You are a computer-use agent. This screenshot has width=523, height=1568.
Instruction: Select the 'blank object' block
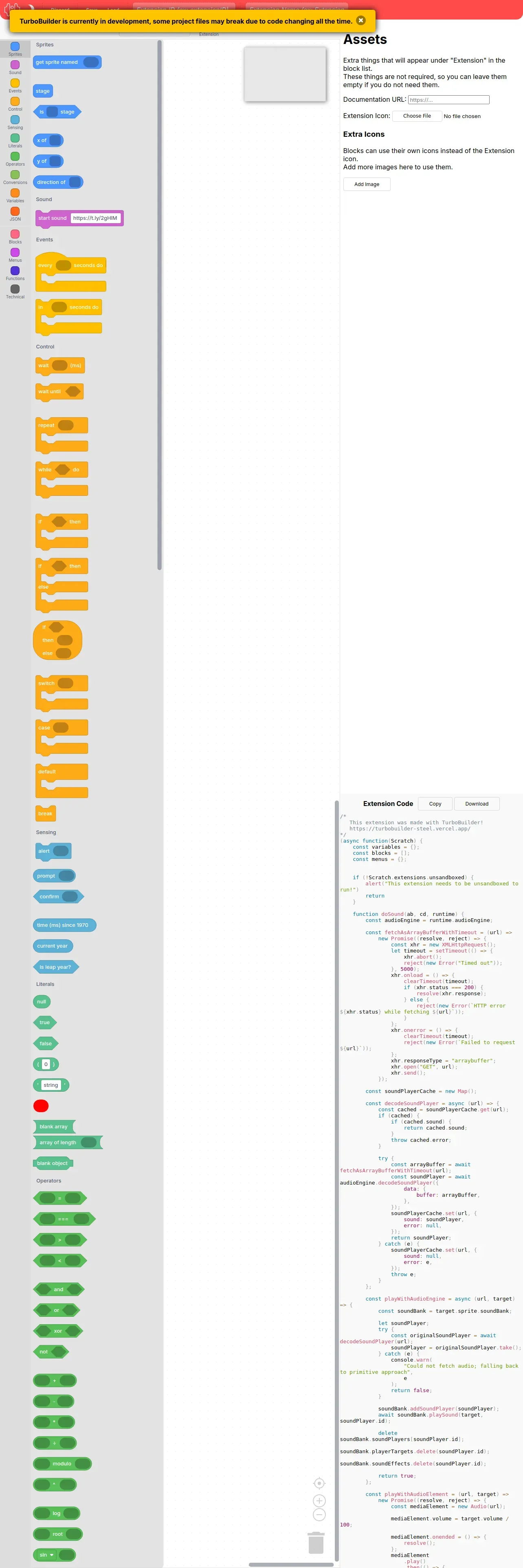[x=53, y=1163]
